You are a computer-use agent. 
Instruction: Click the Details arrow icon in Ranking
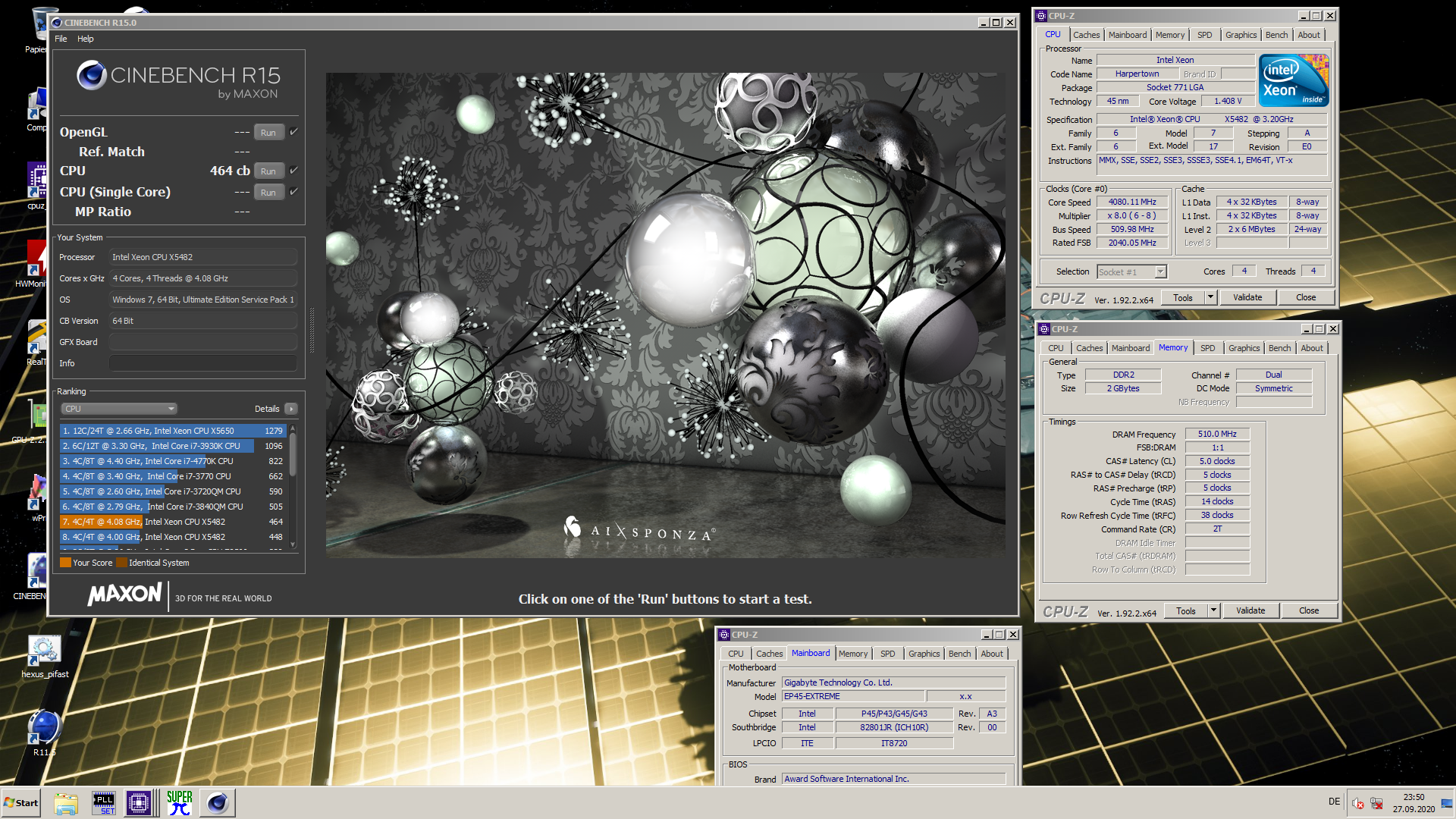pyautogui.click(x=291, y=409)
